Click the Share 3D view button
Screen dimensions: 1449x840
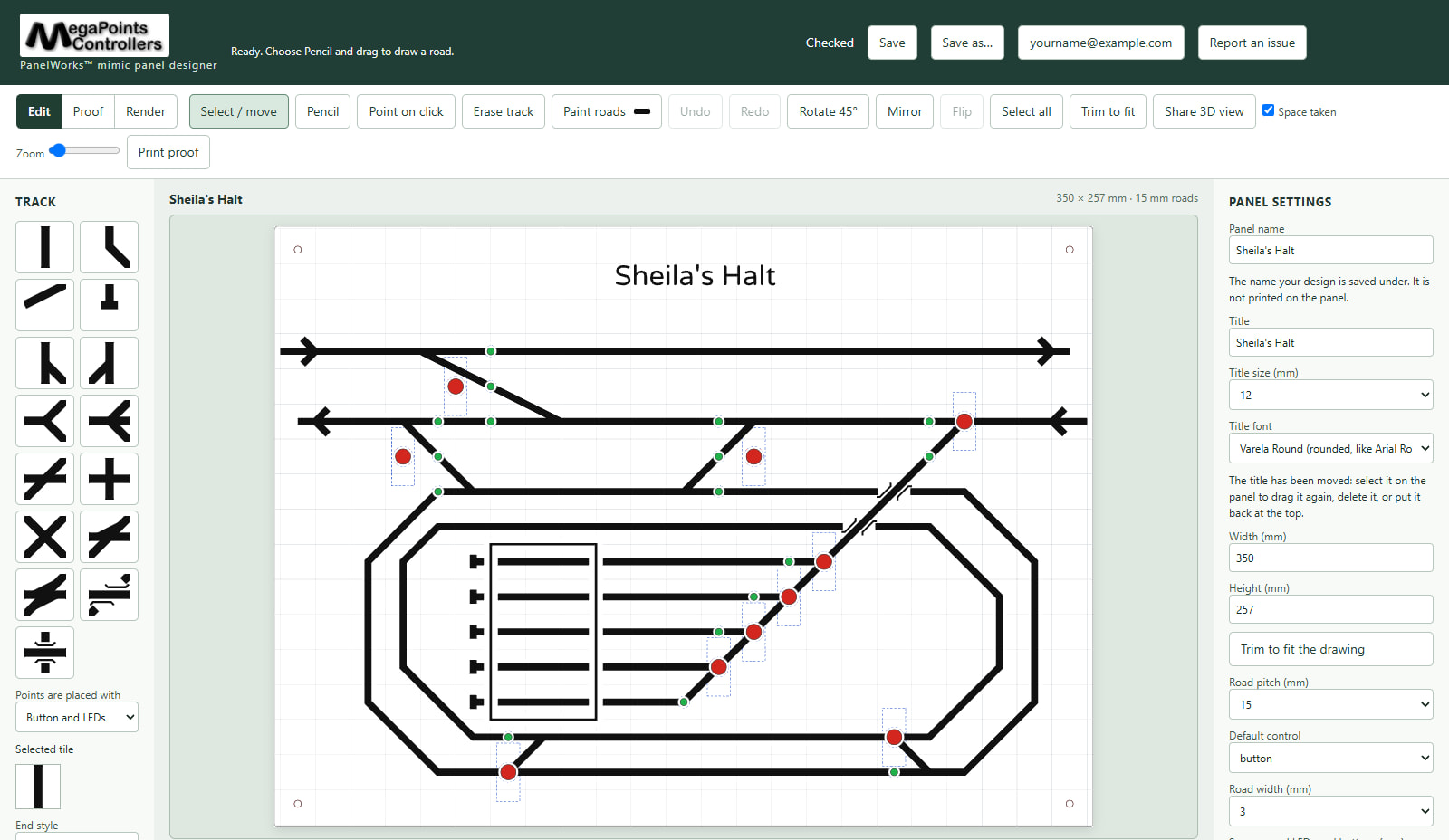coord(1204,111)
